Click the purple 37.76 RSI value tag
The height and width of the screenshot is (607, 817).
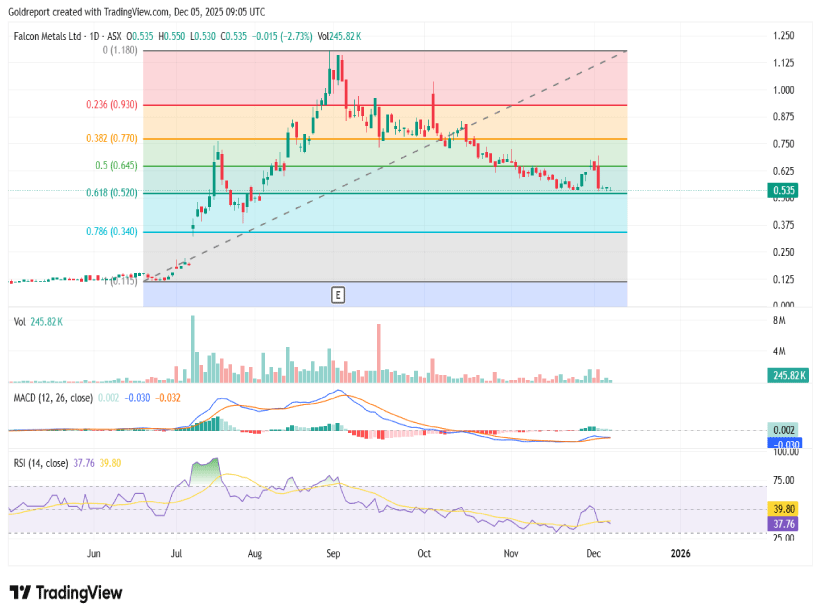click(784, 522)
